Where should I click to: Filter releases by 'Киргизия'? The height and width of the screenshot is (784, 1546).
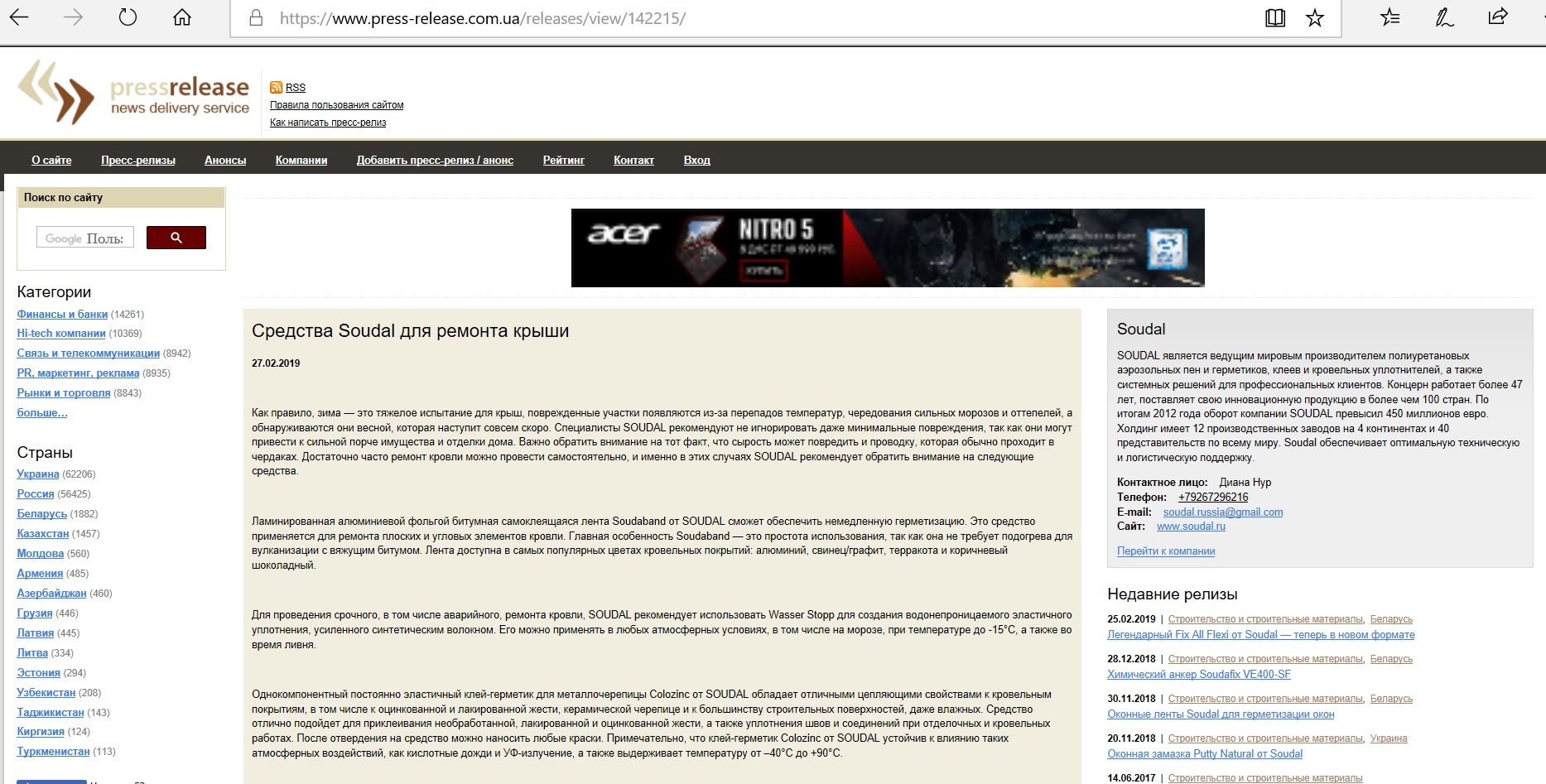pyautogui.click(x=41, y=731)
